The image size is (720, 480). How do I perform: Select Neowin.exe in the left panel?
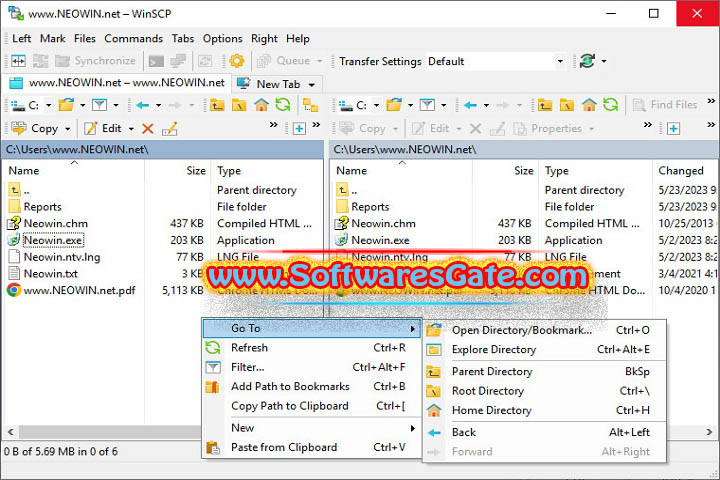pyautogui.click(x=53, y=240)
